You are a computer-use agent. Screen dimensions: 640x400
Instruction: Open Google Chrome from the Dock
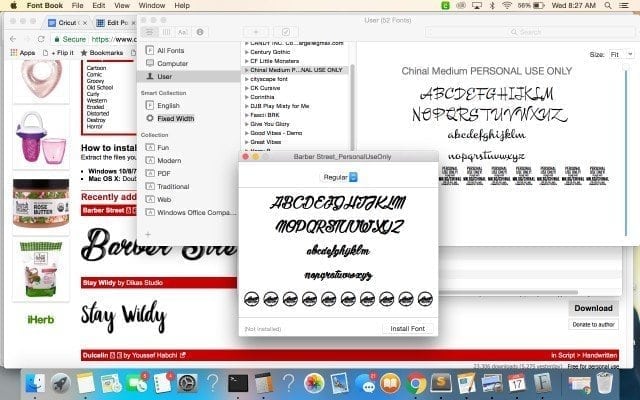[416, 384]
